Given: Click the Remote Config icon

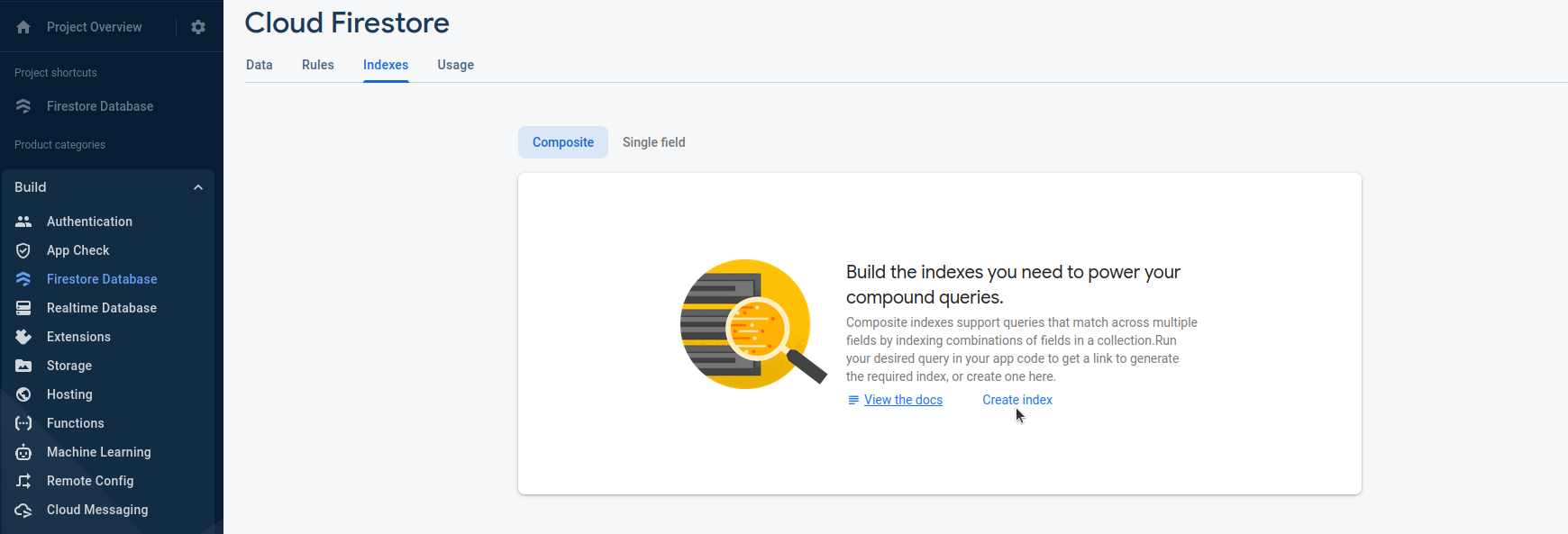Looking at the screenshot, I should (x=23, y=481).
